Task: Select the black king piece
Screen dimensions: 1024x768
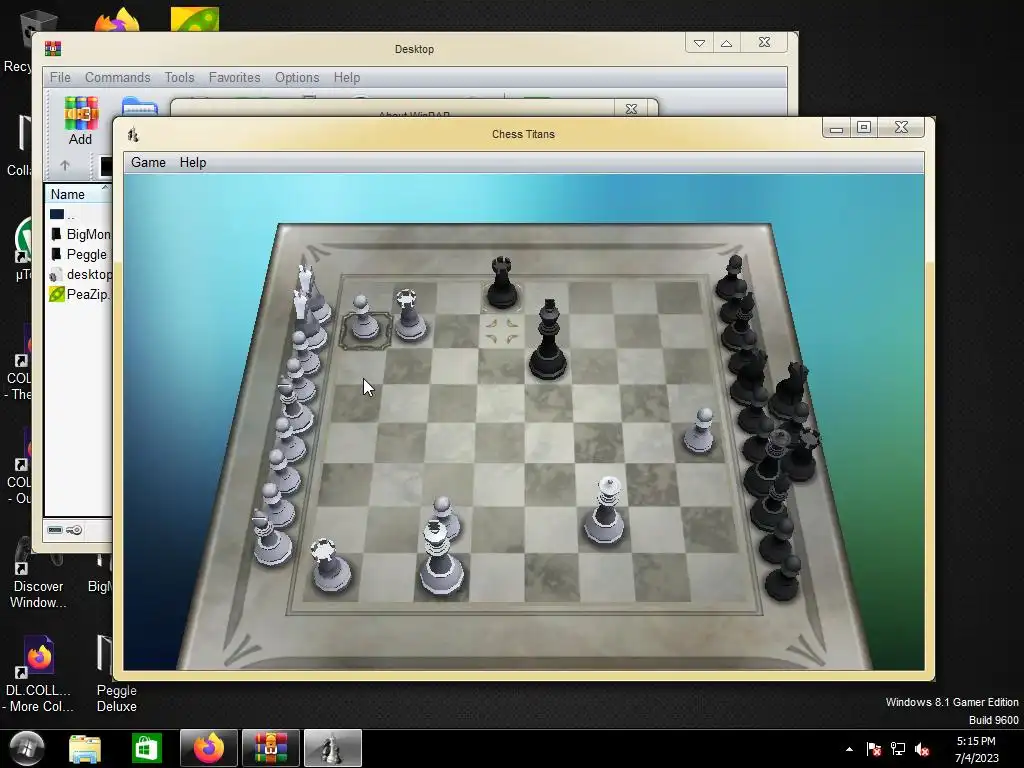Action: click(547, 340)
